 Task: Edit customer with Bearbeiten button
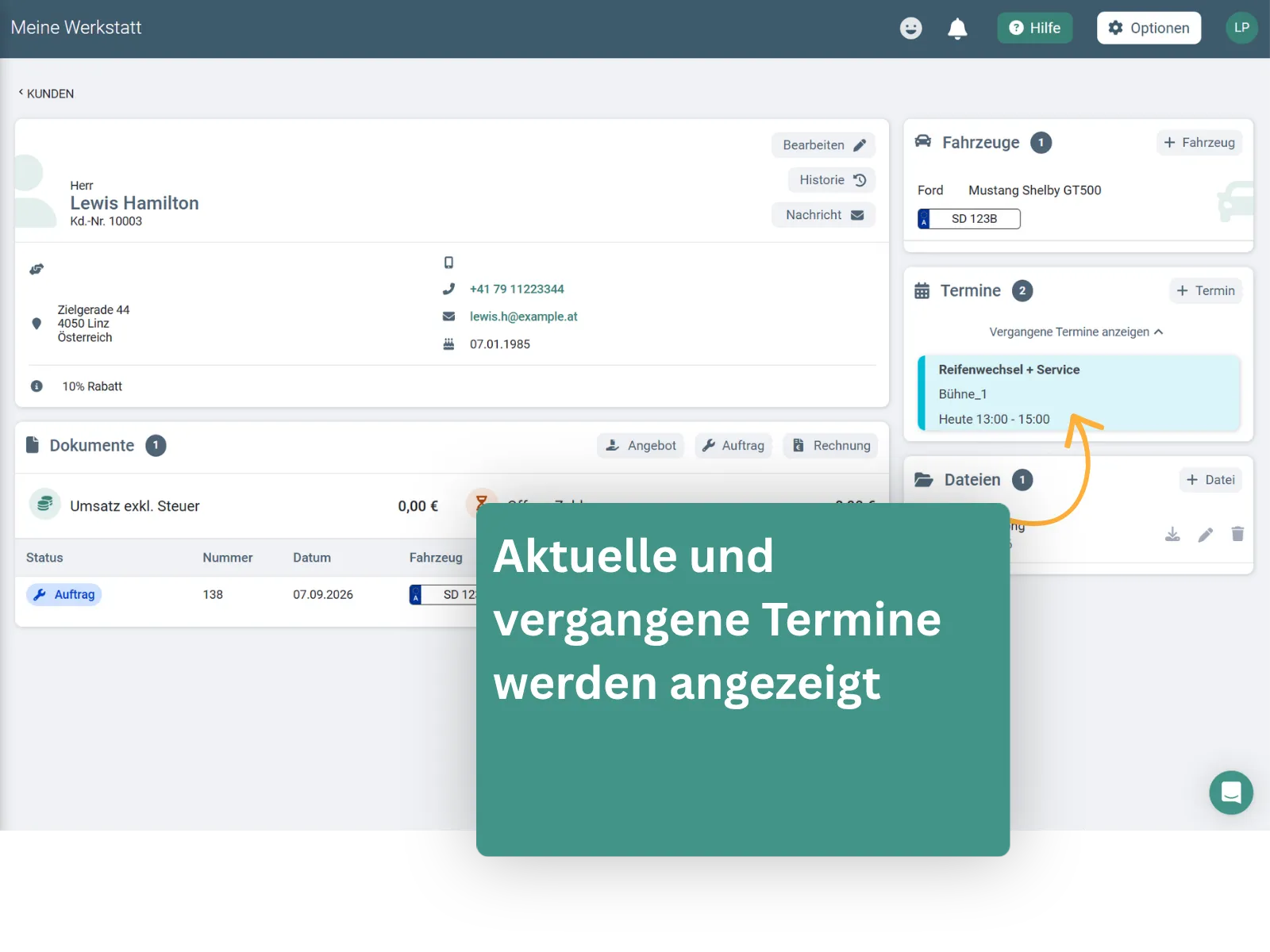tap(823, 145)
